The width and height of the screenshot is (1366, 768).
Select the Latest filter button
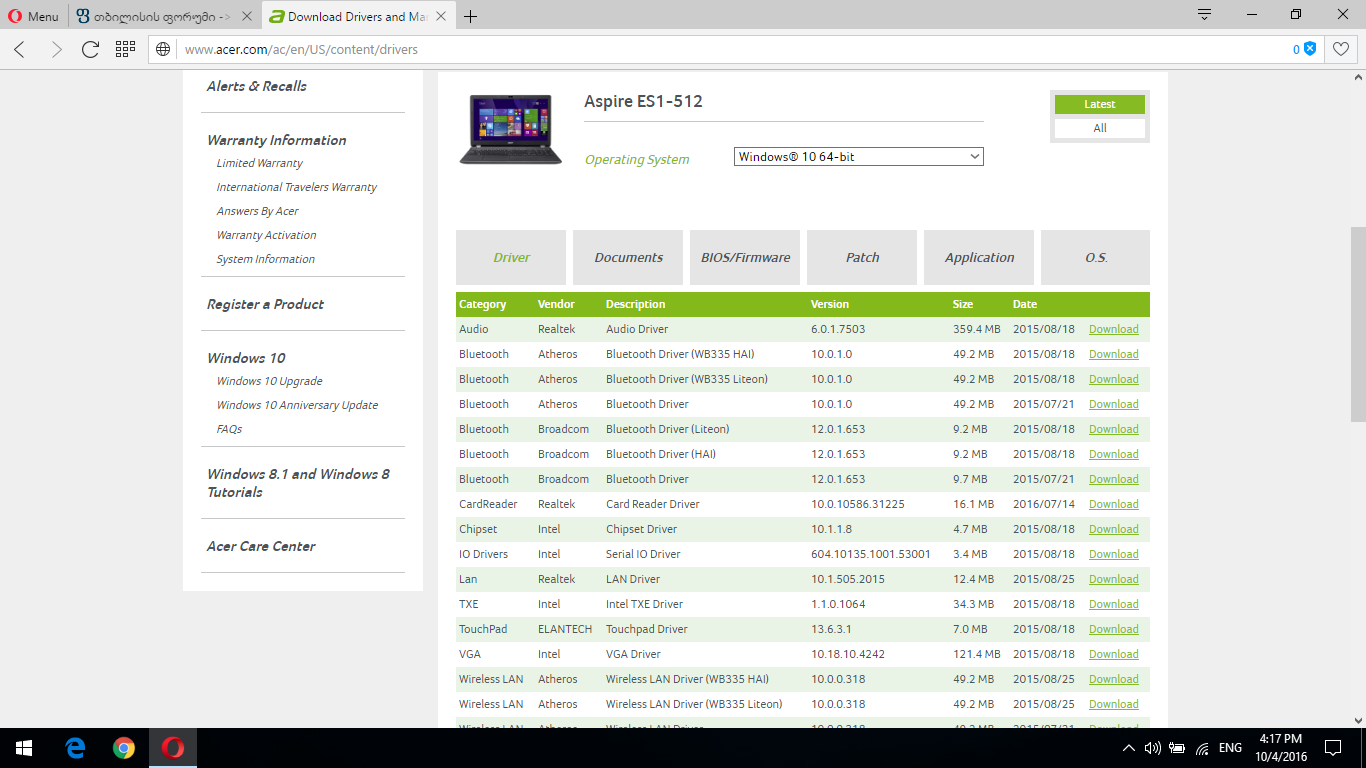(x=1100, y=104)
